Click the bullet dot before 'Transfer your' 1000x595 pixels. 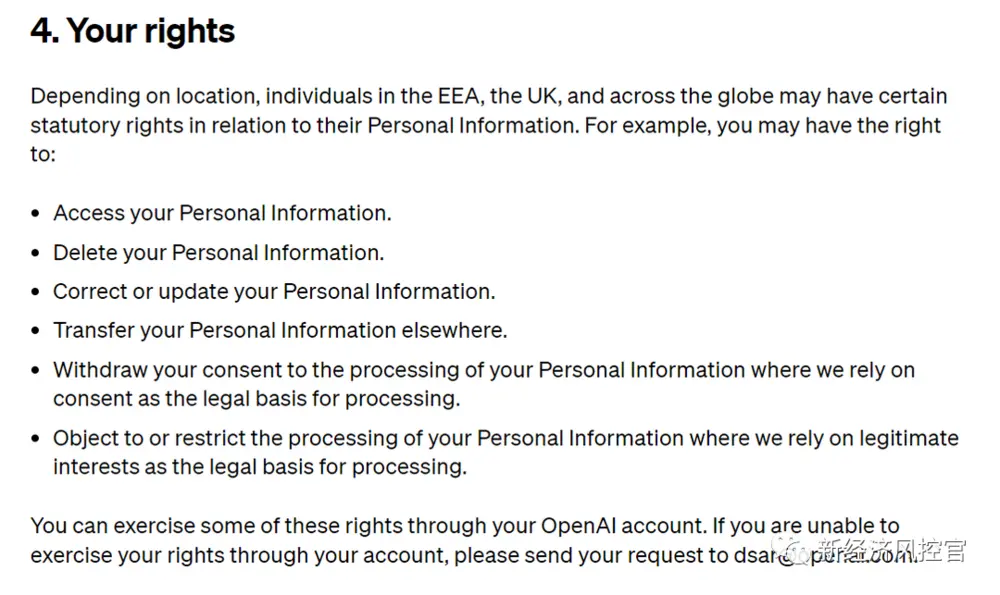[x=37, y=332]
